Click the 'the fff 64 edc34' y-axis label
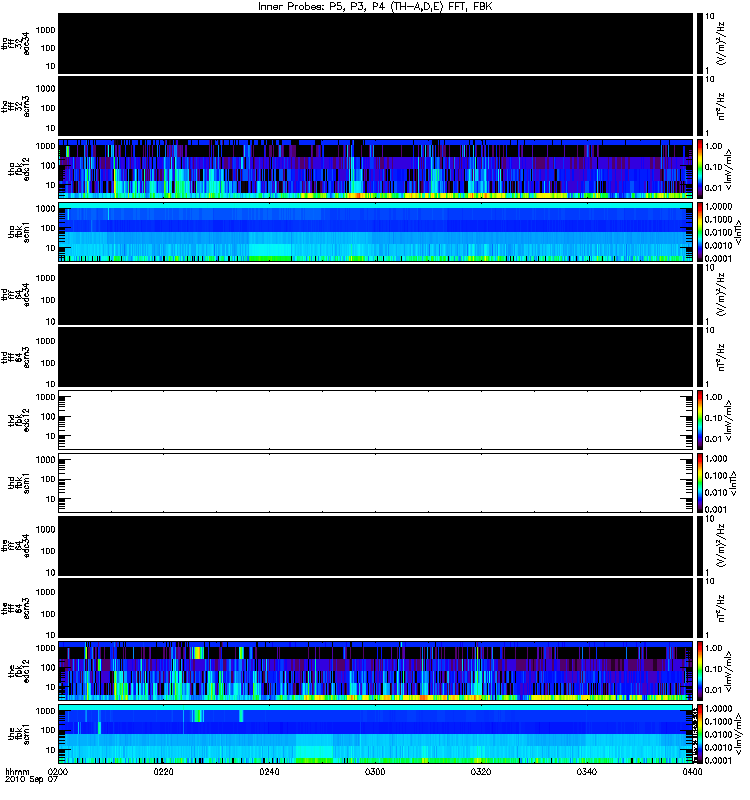Screen dimensions: 750x800 15,545
